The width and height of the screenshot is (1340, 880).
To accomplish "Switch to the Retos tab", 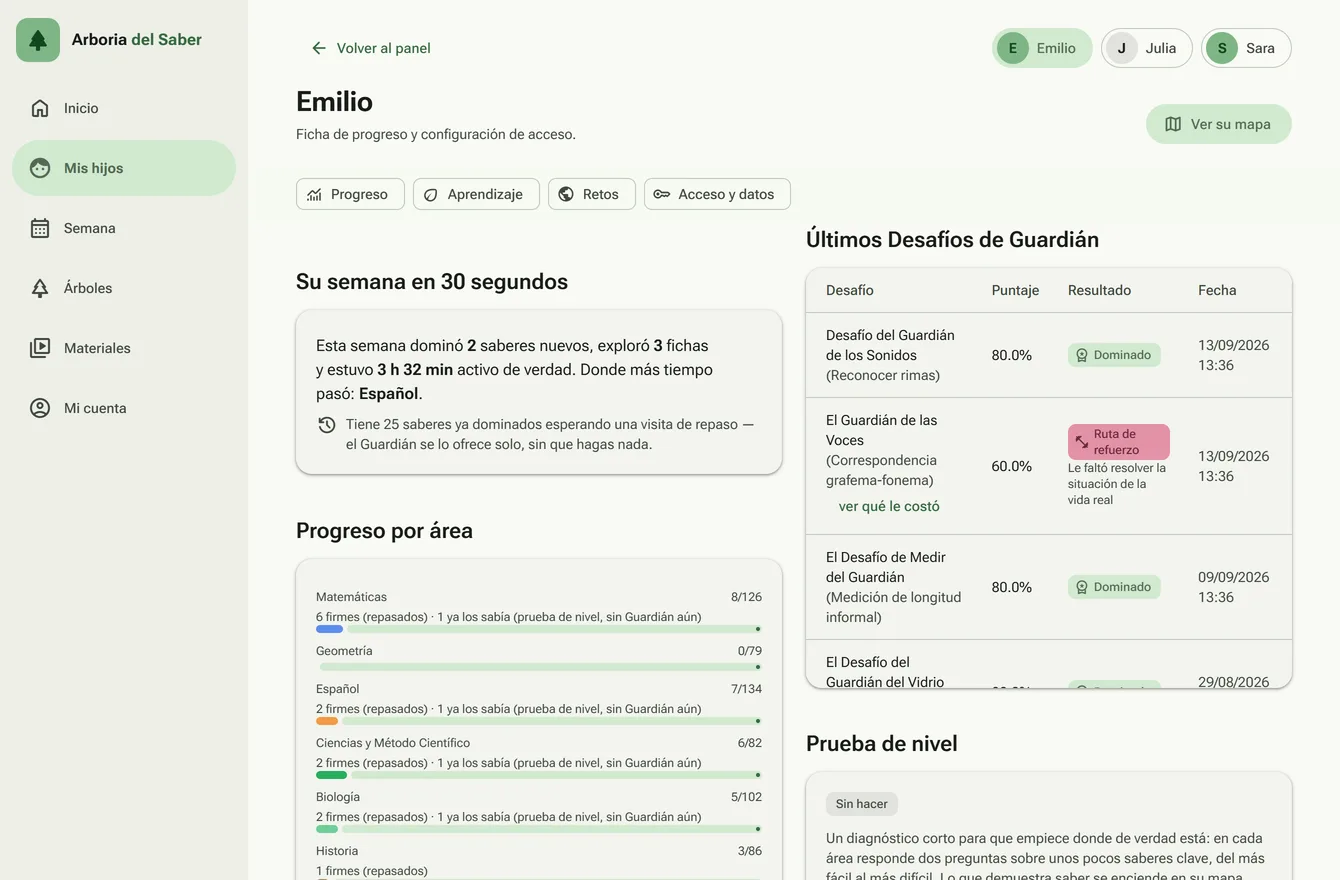I will 592,194.
